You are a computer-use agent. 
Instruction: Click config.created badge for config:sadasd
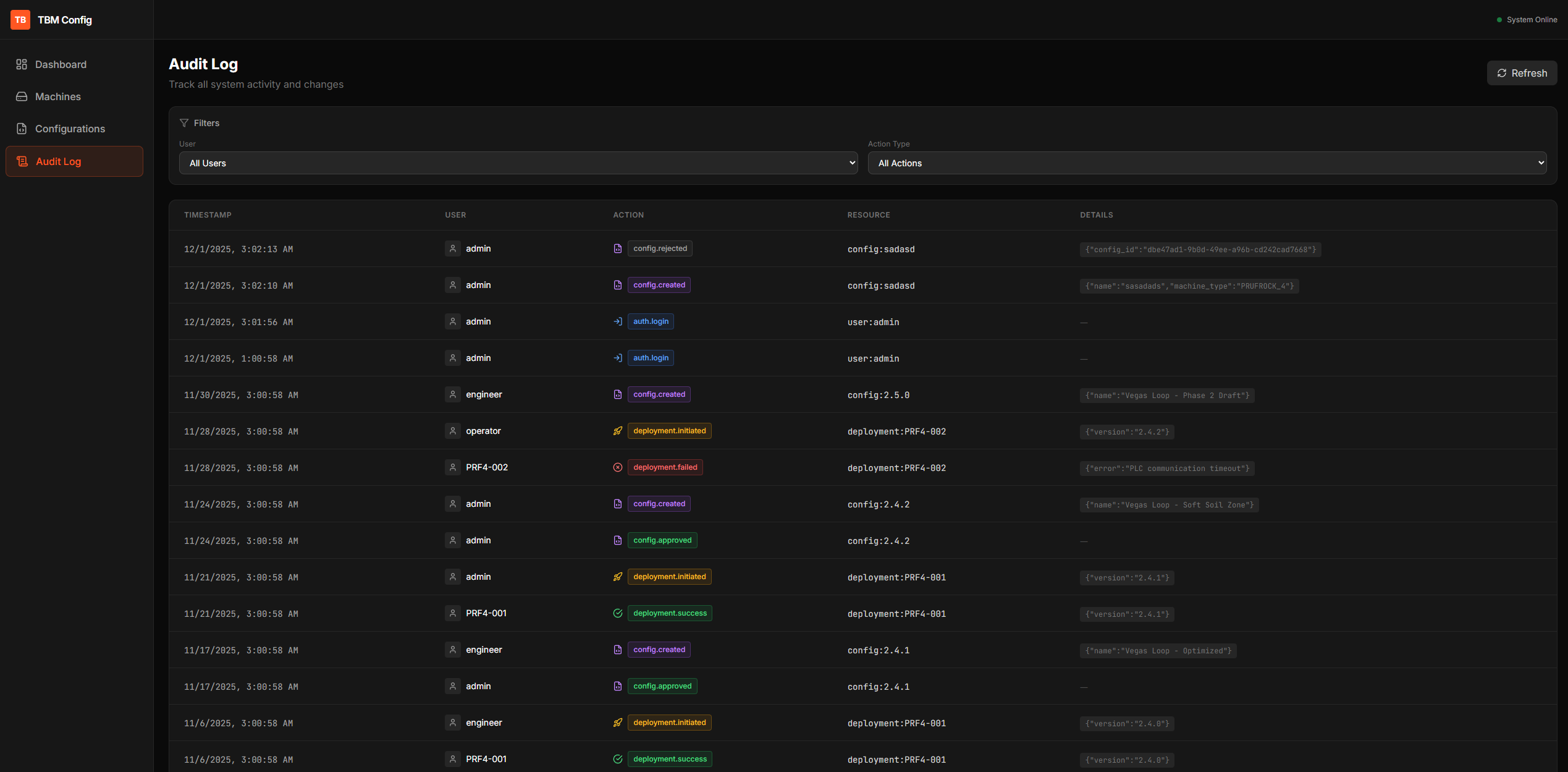point(659,285)
